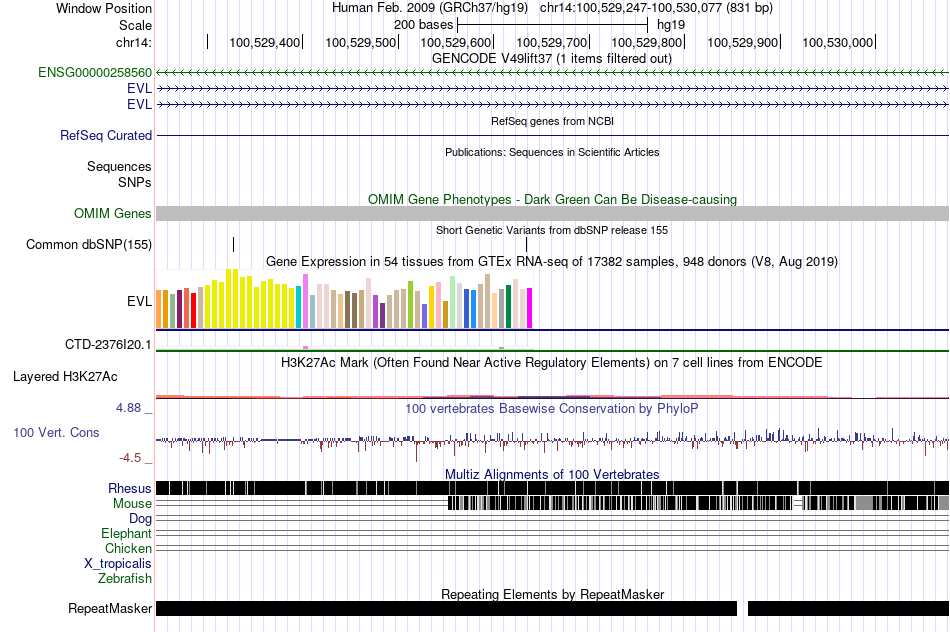This screenshot has height=632, width=950.
Task: Click the hg19 text beside the scale bar
Action: (x=671, y=25)
